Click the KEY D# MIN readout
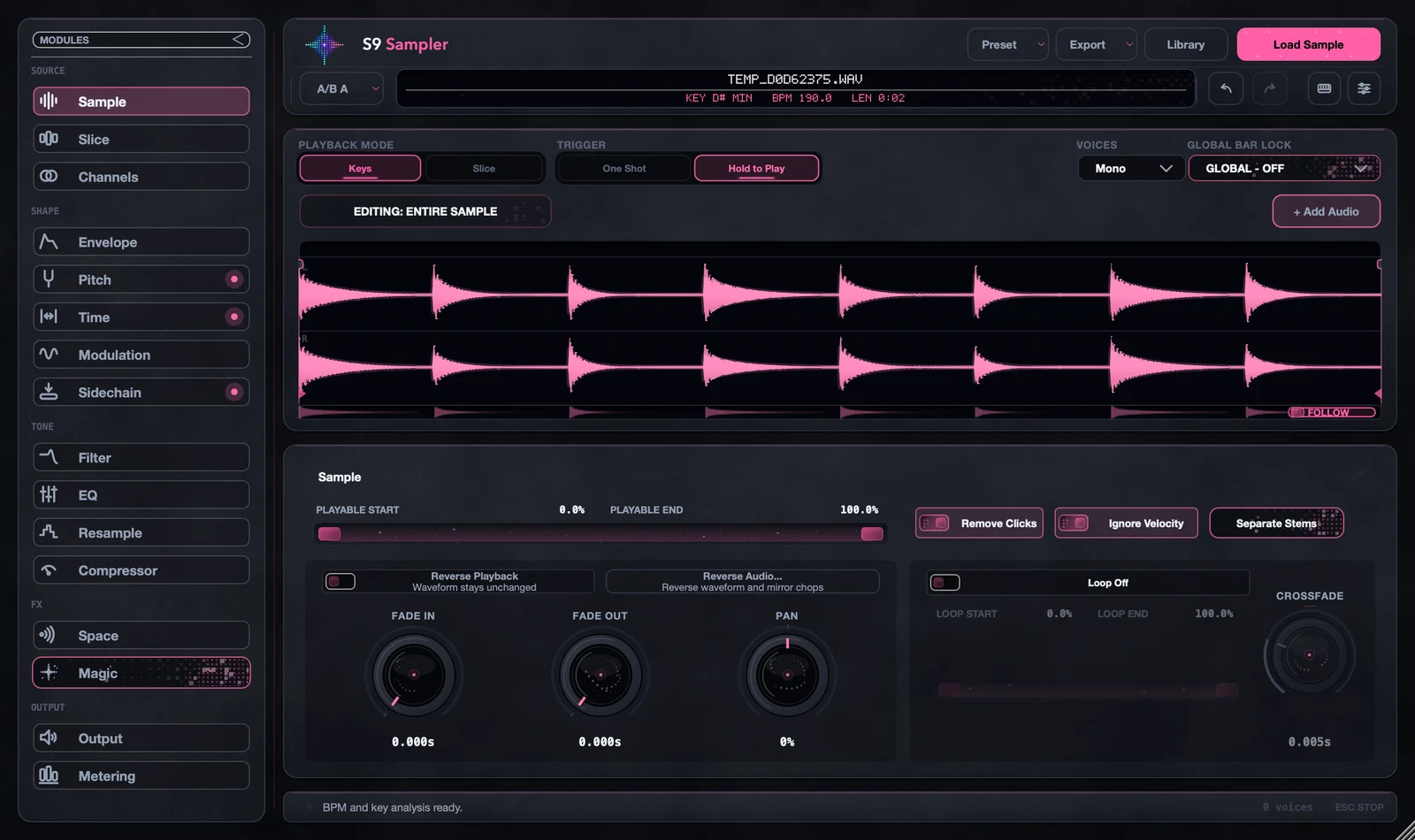Image resolution: width=1415 pixels, height=840 pixels. (x=719, y=98)
